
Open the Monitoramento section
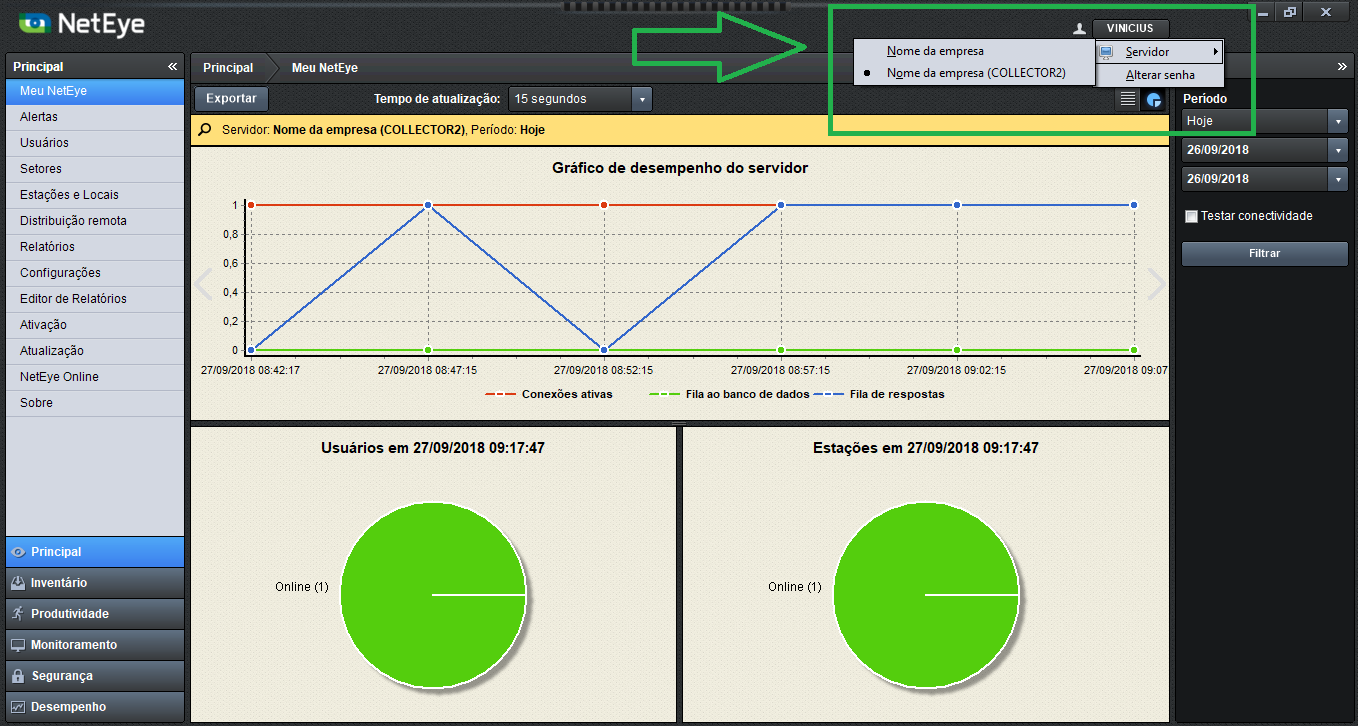pyautogui.click(x=95, y=644)
